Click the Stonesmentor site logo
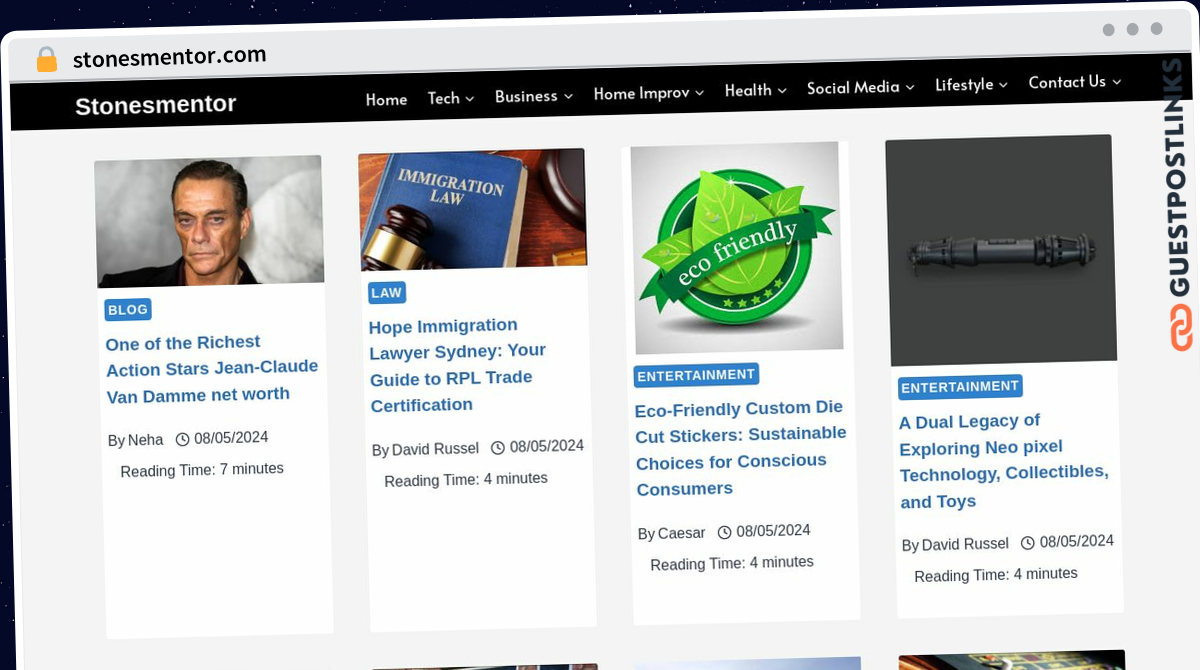 tap(156, 105)
